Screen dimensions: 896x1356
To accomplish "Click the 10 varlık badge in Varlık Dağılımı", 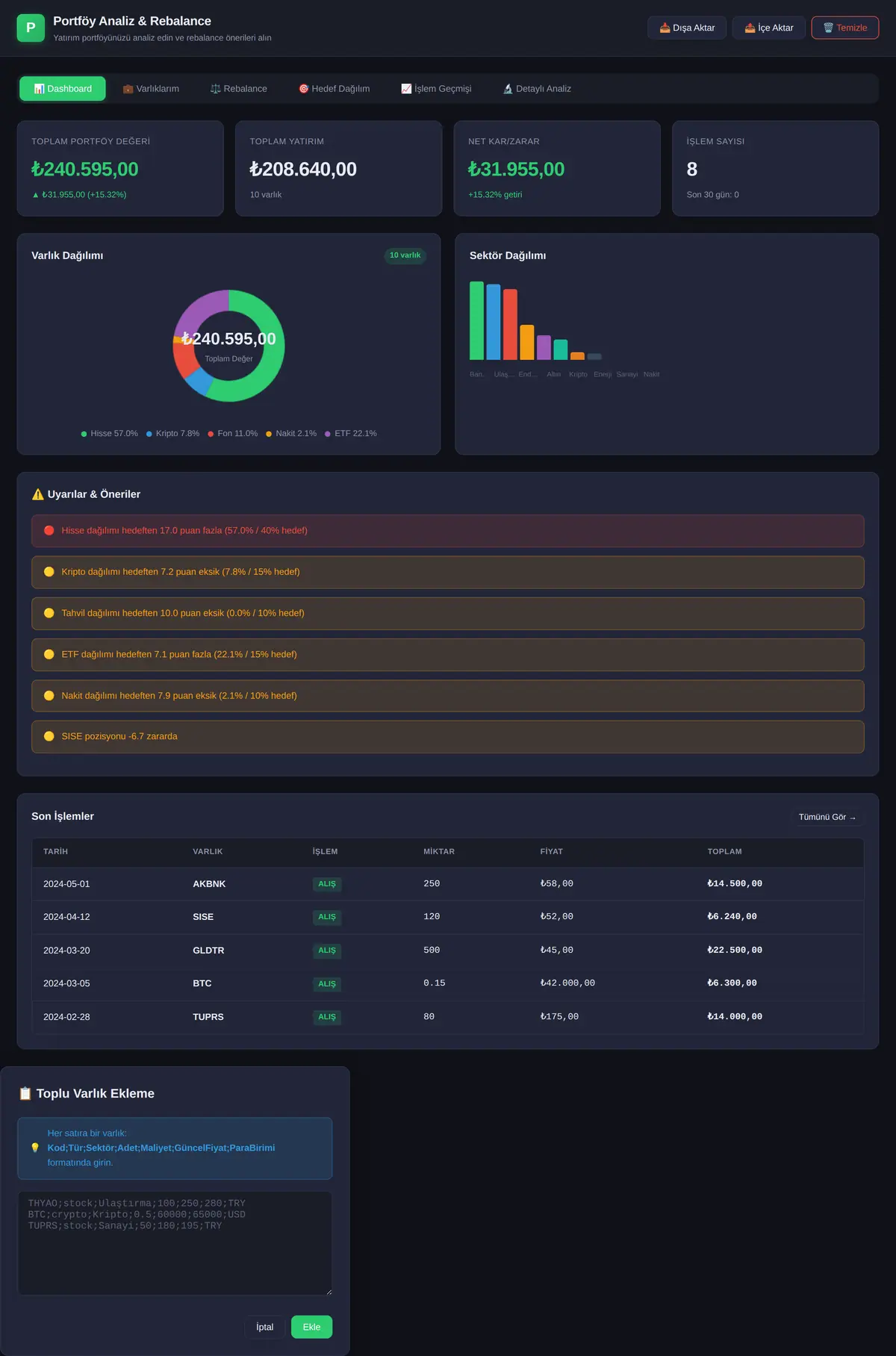I will (x=405, y=255).
